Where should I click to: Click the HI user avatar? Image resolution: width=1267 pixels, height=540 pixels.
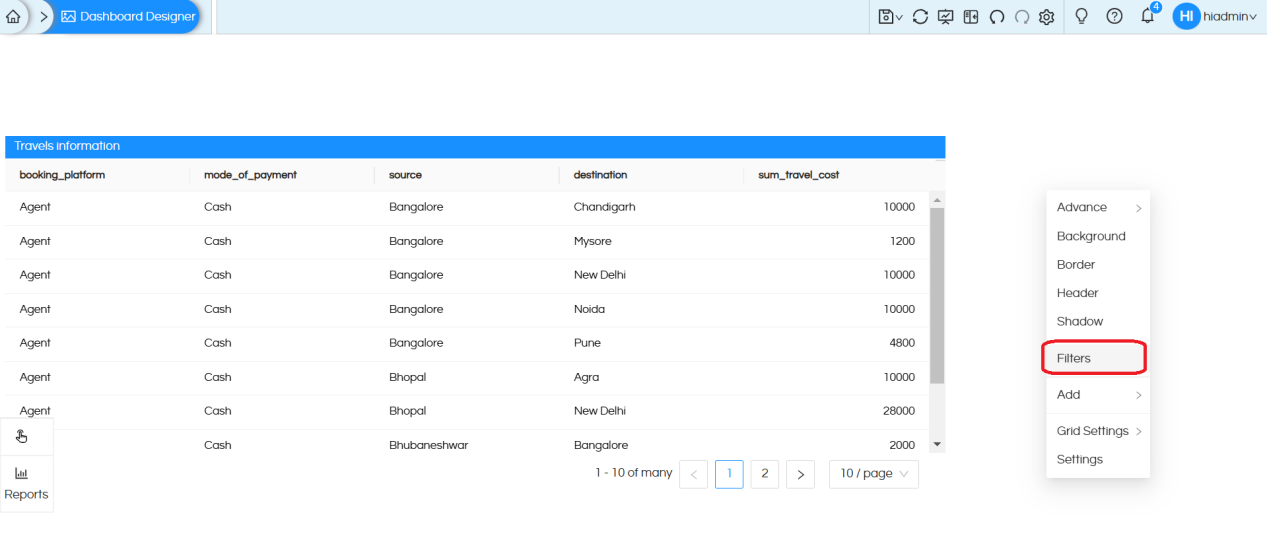(1186, 16)
